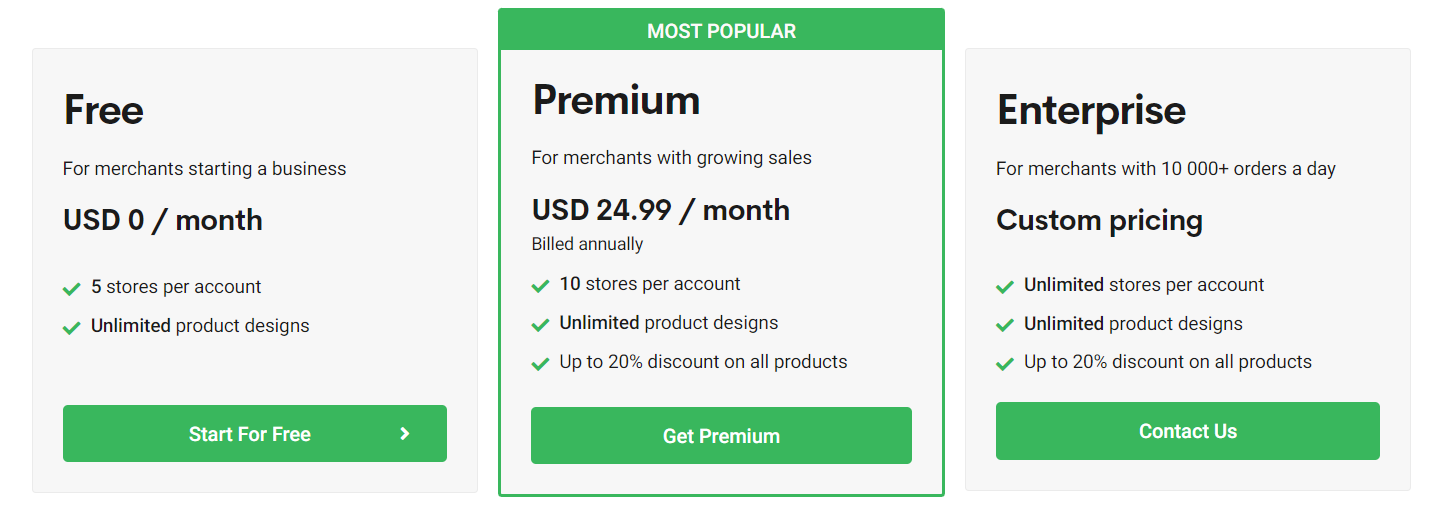This screenshot has height=514, width=1438.
Task: Click checkmark beside Premium's Unlimited product designs
Action: click(540, 324)
